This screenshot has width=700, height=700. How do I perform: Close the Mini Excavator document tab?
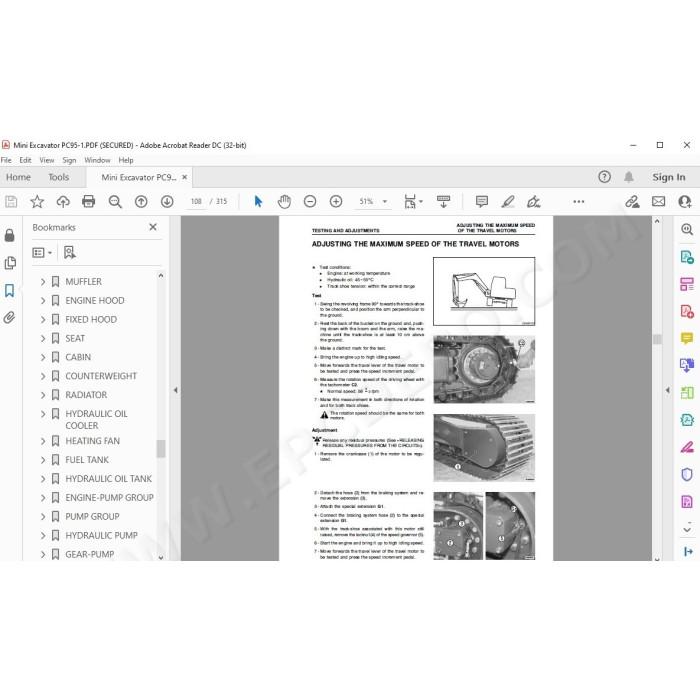click(x=184, y=177)
